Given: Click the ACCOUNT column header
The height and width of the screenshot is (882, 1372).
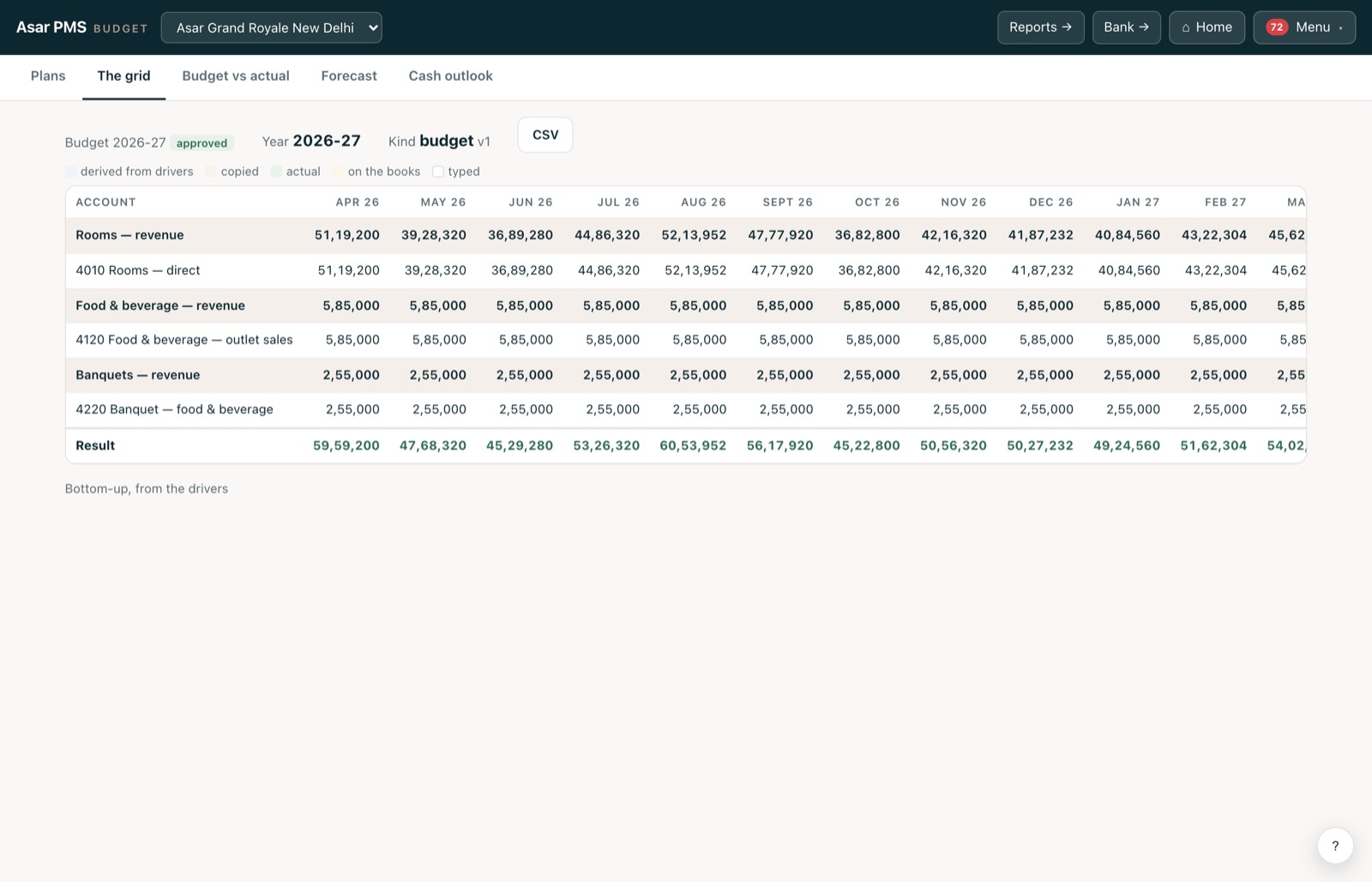Looking at the screenshot, I should 105,202.
